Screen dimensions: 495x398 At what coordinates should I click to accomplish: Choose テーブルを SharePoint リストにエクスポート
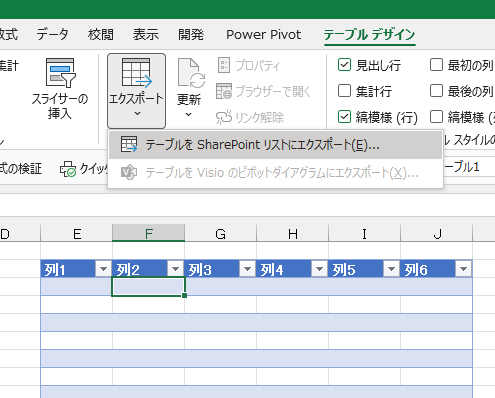275,145
